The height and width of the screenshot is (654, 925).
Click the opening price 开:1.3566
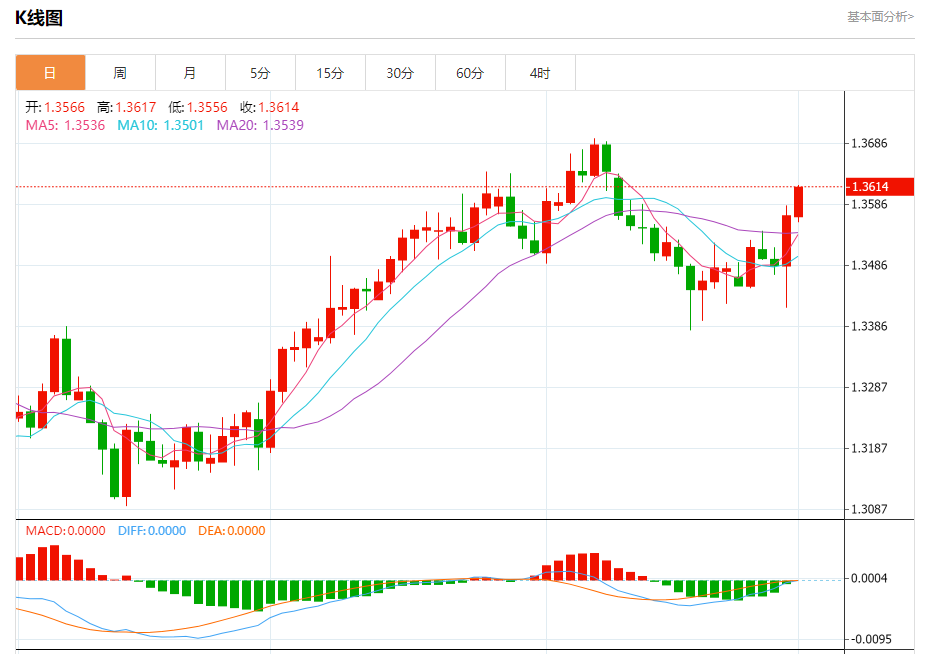55,107
